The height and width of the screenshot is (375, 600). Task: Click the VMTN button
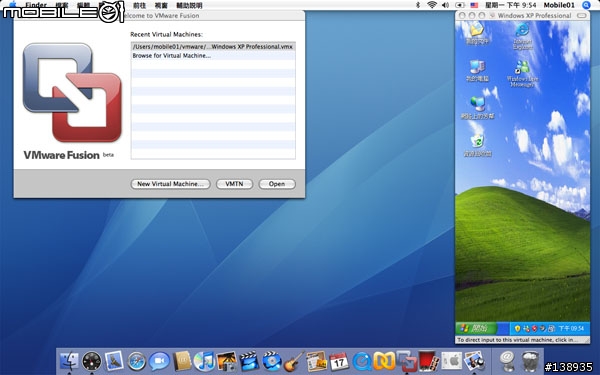(234, 184)
